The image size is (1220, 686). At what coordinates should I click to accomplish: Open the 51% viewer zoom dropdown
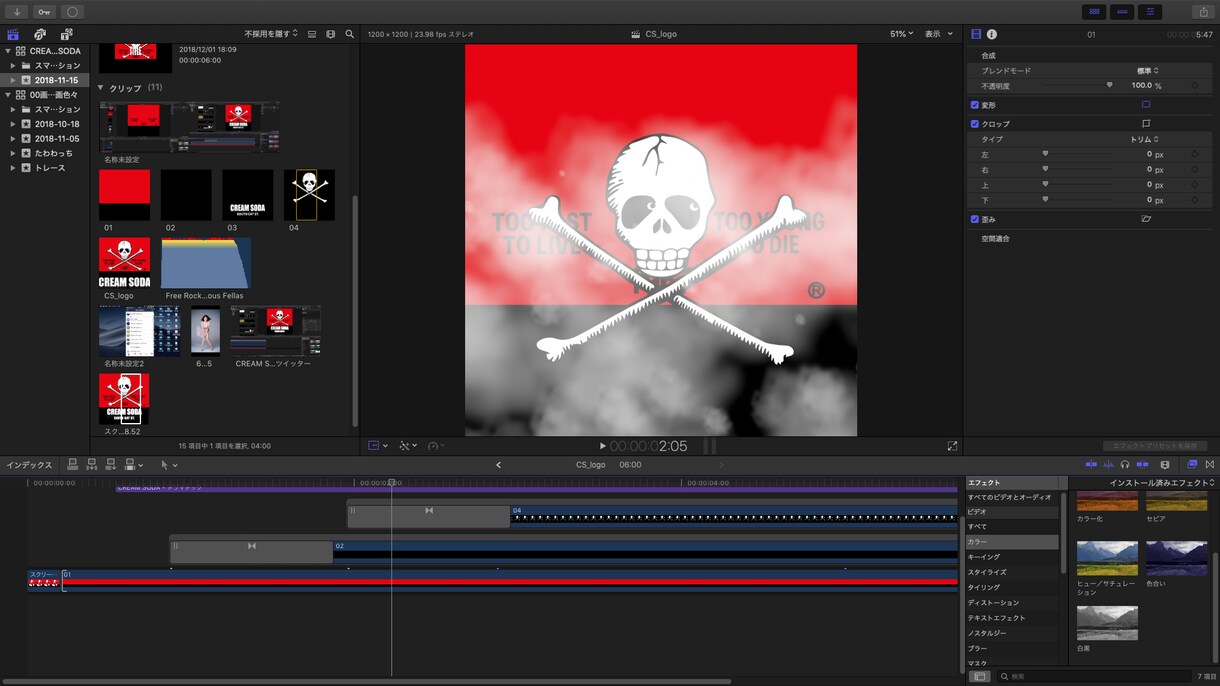(x=901, y=34)
